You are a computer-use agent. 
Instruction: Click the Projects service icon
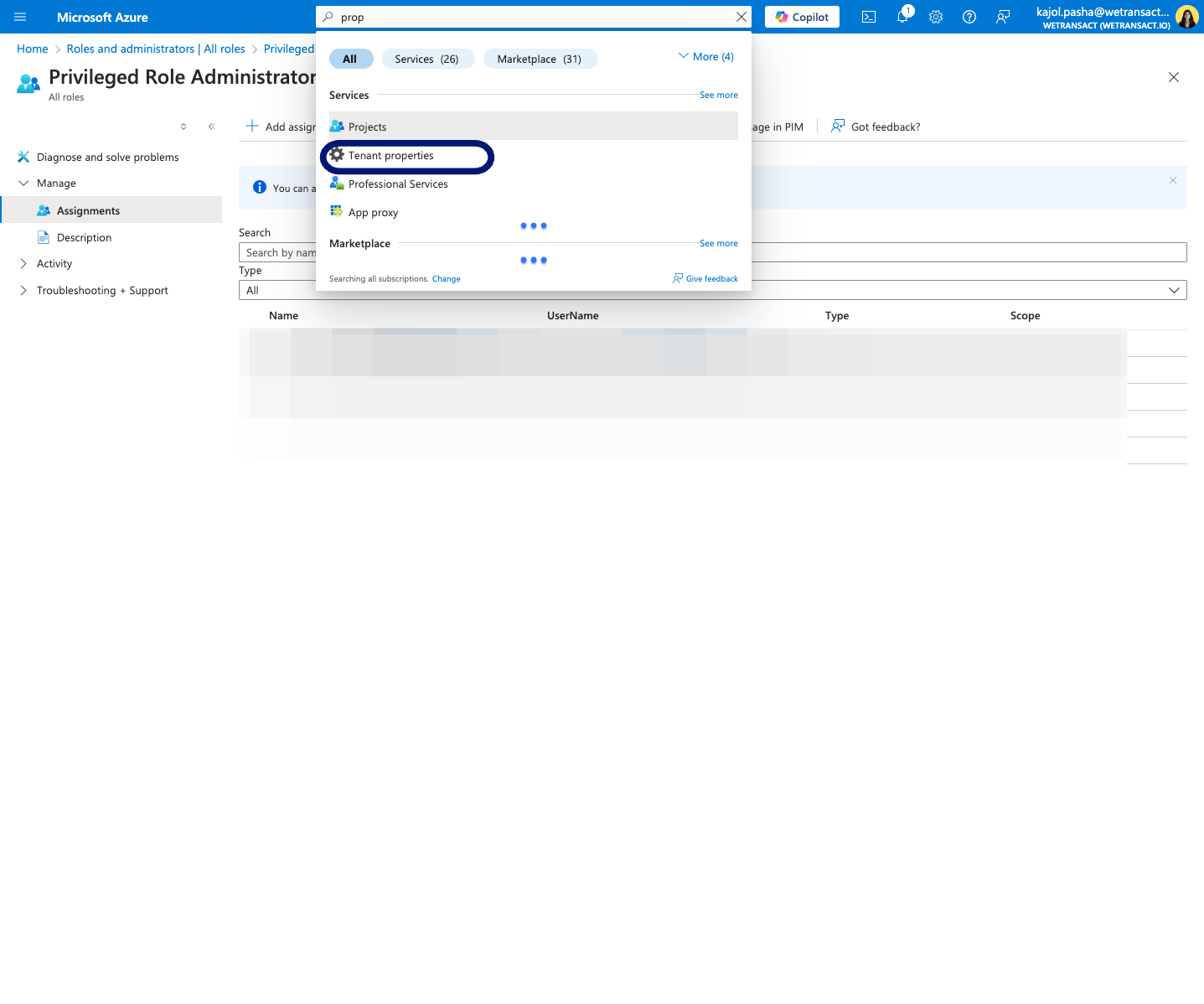pyautogui.click(x=337, y=127)
